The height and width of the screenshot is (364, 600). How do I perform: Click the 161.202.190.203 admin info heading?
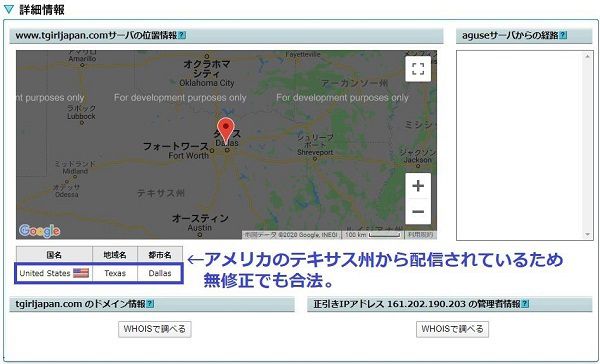417,304
